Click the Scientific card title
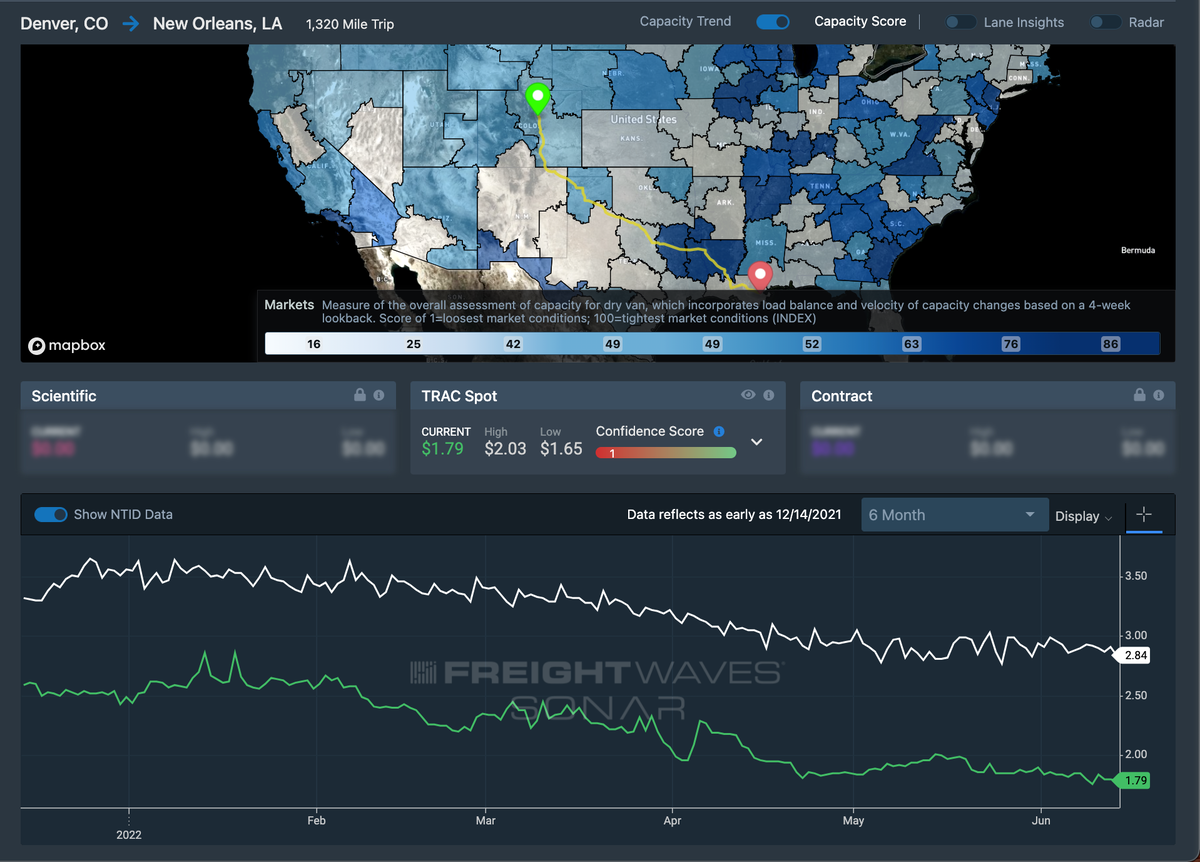 coord(64,396)
